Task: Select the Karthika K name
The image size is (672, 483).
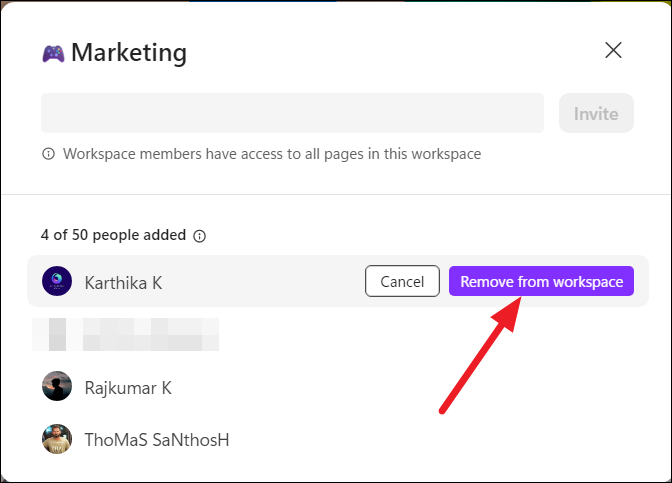Action: pyautogui.click(x=123, y=283)
